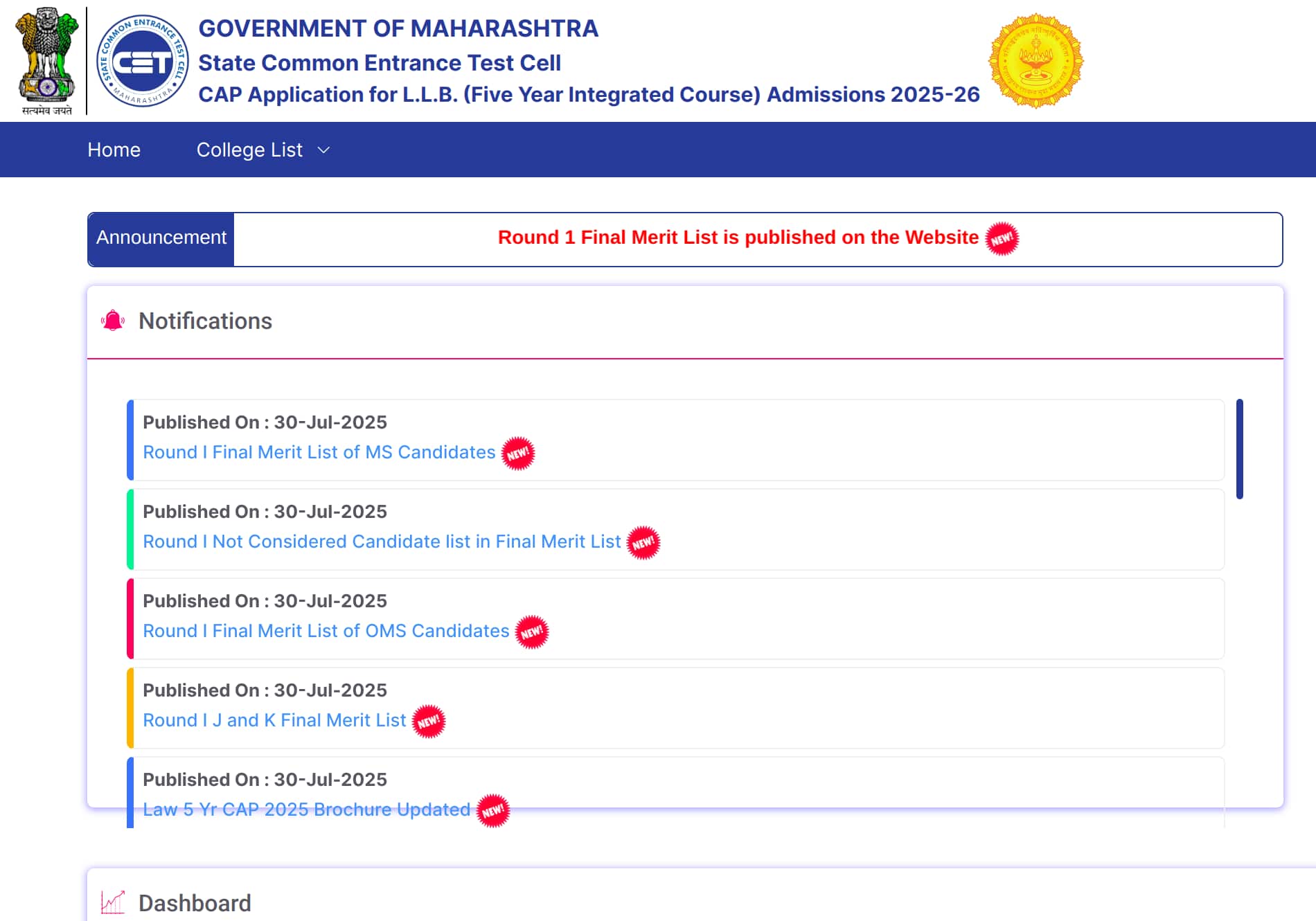This screenshot has height=921, width=1316.
Task: Open the College List menu
Action: point(249,150)
